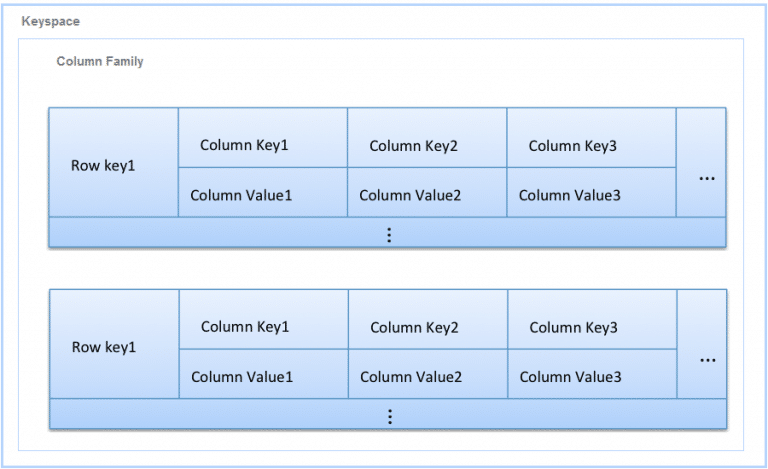The width and height of the screenshot is (768, 469).
Task: Expand more columns ellipsis in bottom table
Action: tap(708, 360)
